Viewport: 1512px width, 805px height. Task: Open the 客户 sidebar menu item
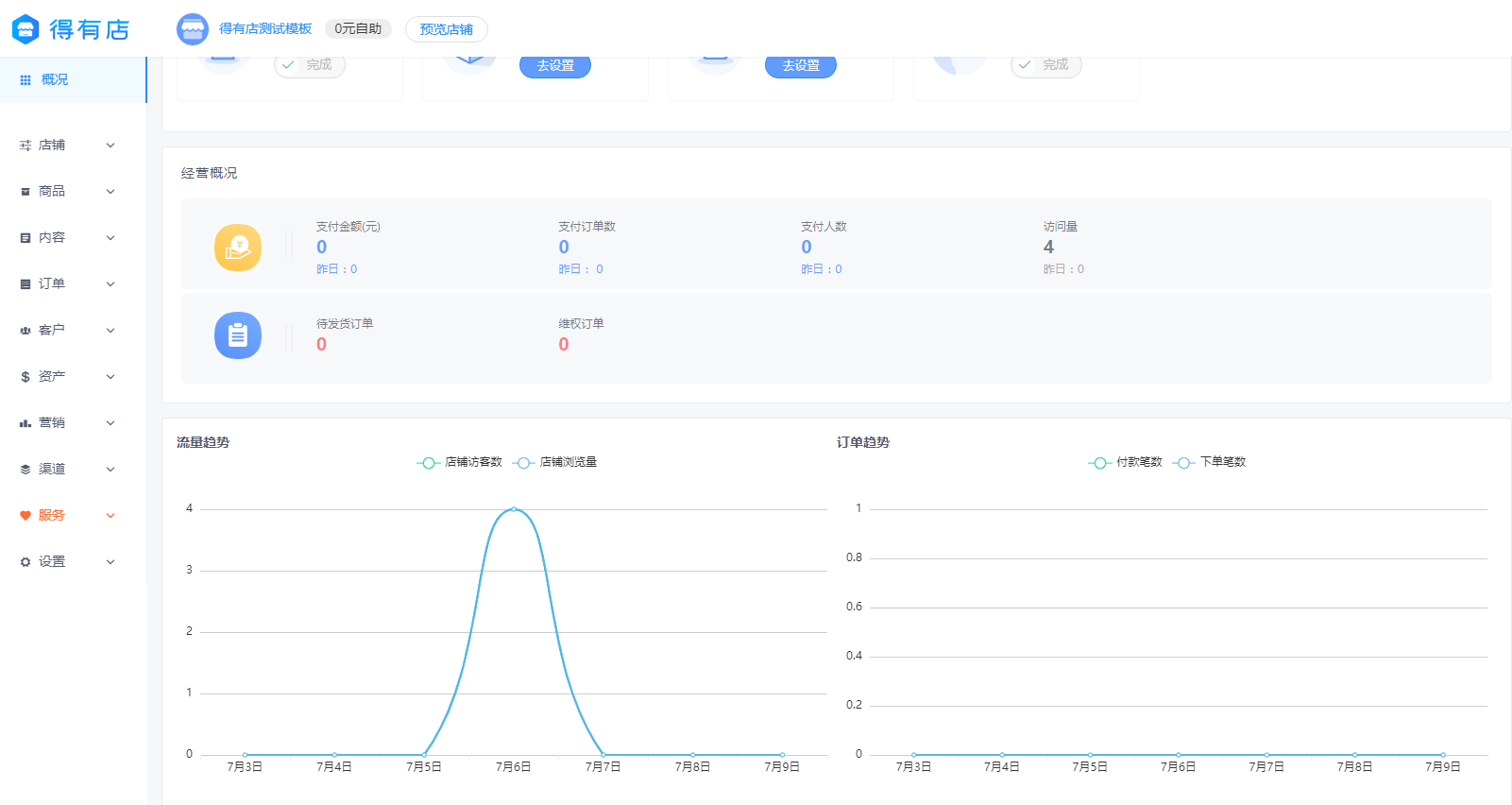click(x=52, y=331)
